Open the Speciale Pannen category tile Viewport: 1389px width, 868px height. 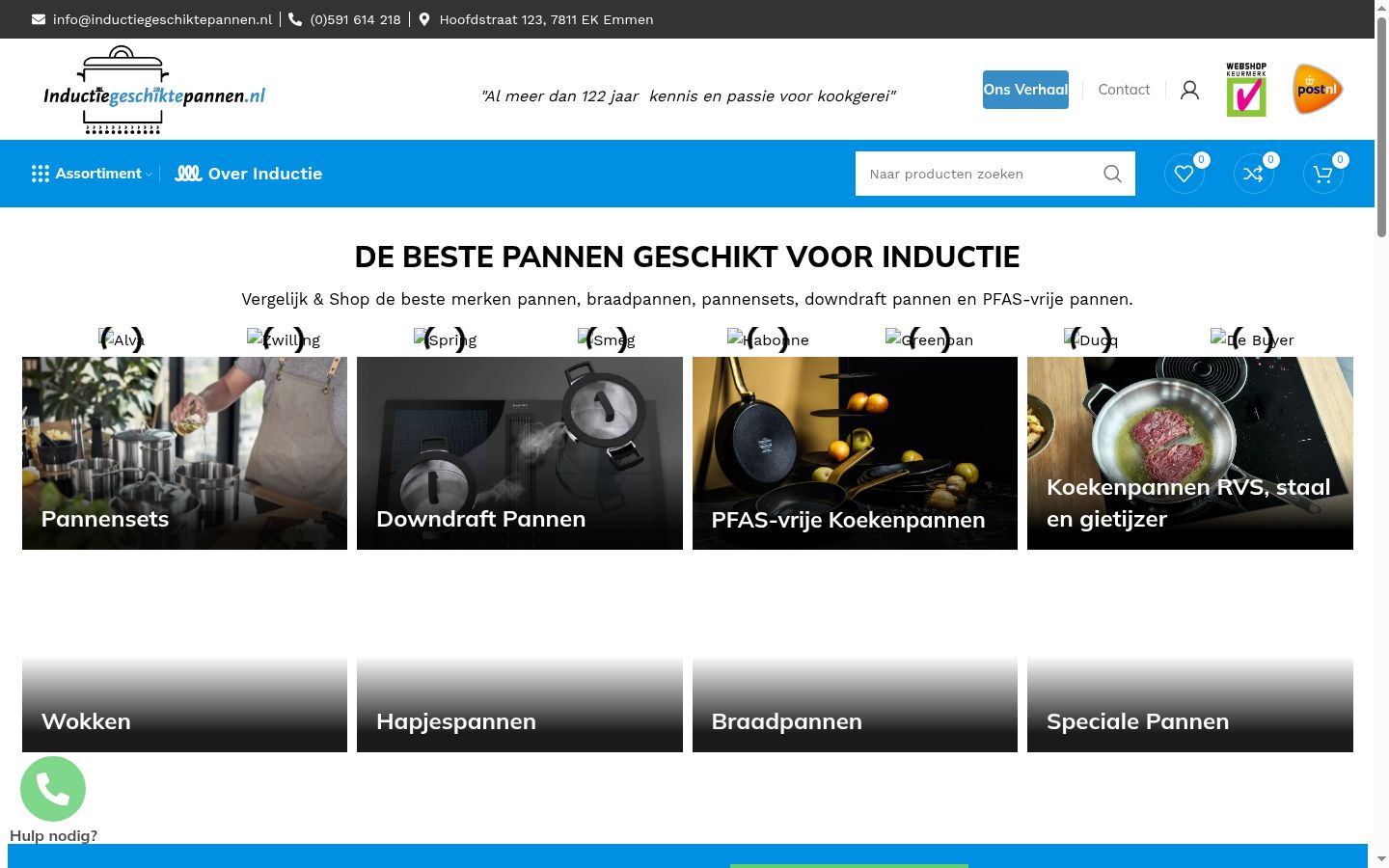[1190, 656]
